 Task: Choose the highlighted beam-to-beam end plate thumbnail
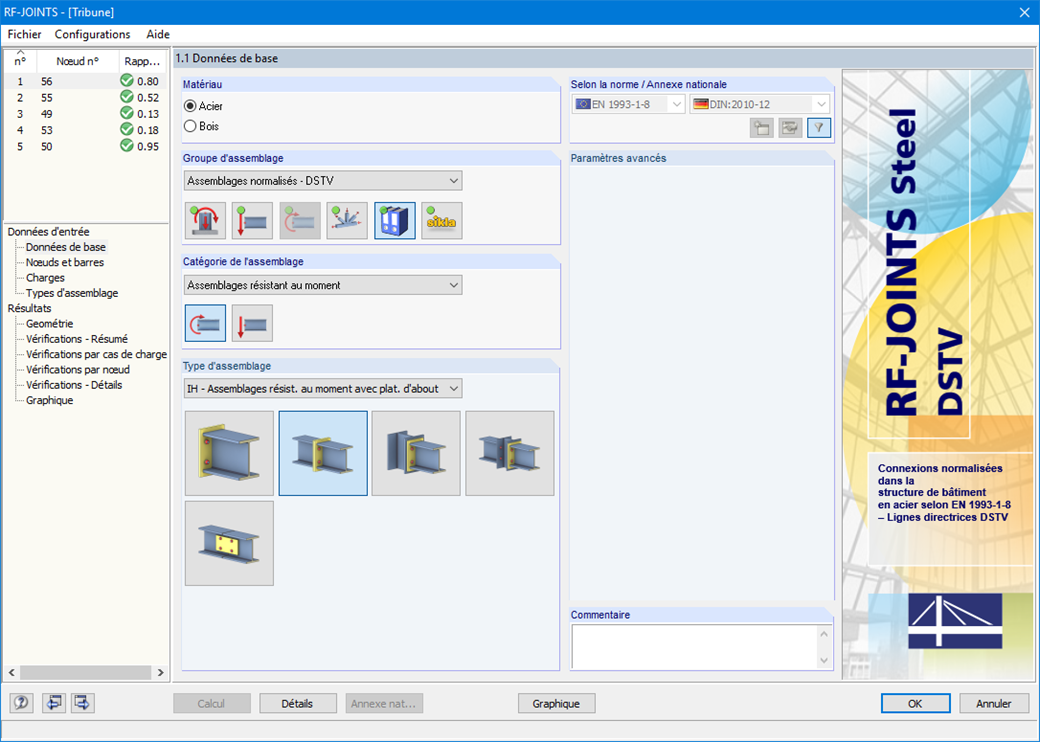click(x=323, y=454)
